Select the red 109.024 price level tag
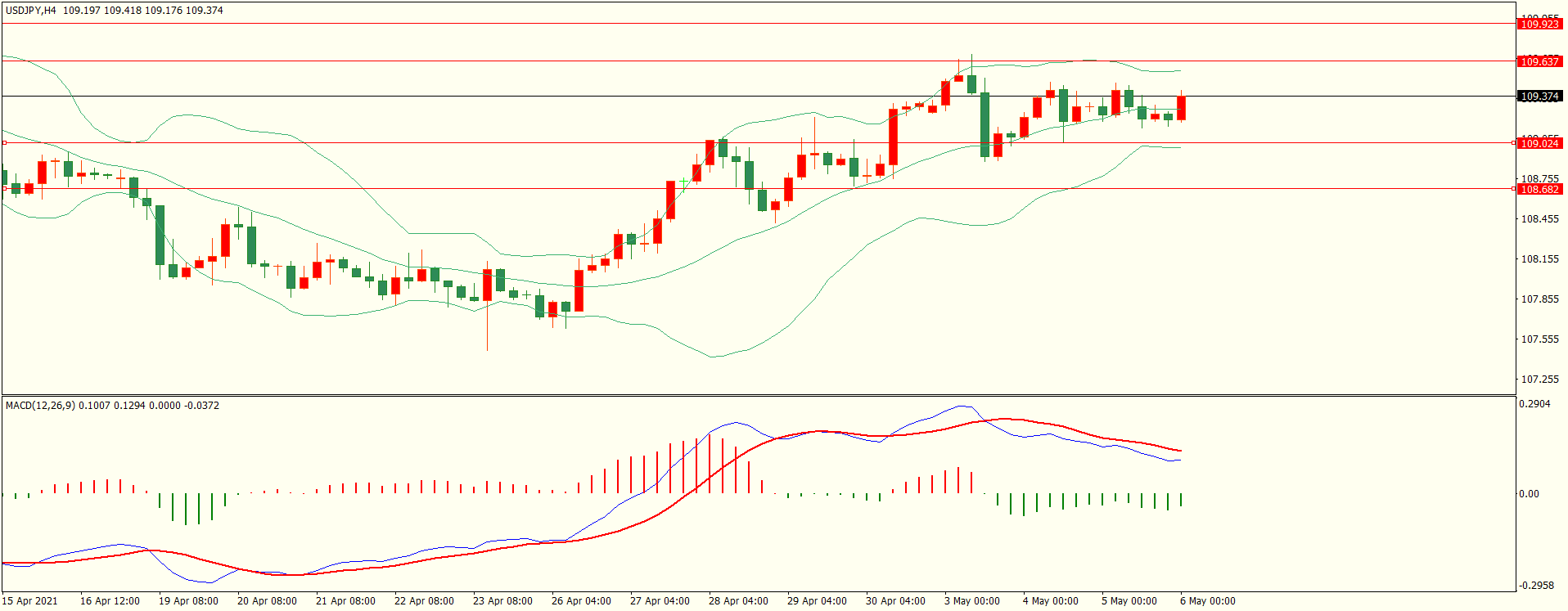 click(x=1539, y=143)
